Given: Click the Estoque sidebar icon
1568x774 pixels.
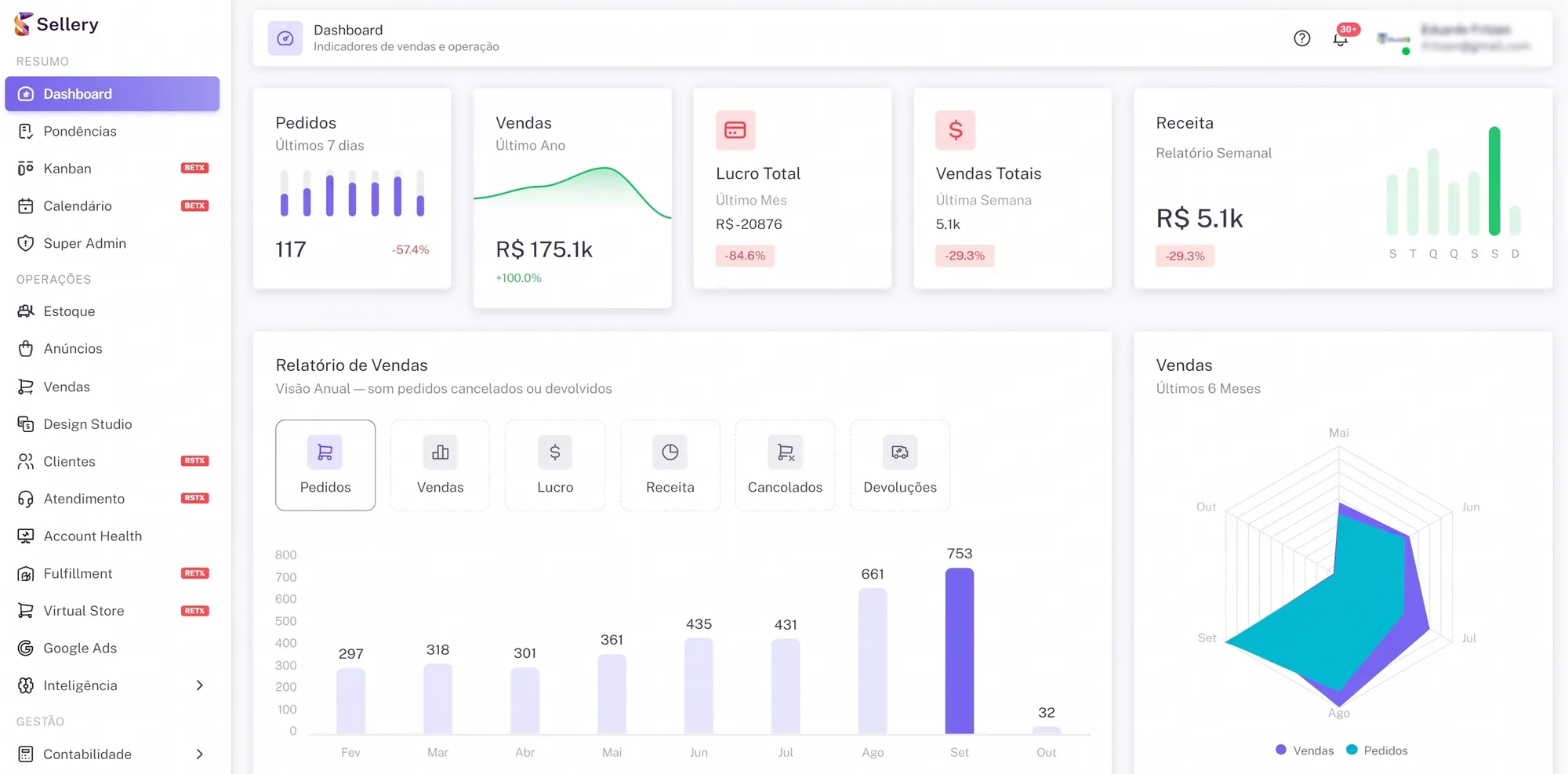Looking at the screenshot, I should pyautogui.click(x=26, y=311).
